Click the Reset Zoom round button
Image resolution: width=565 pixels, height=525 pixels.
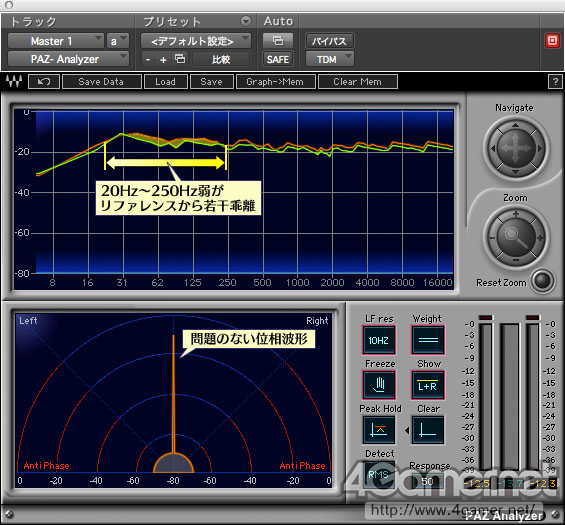[543, 280]
